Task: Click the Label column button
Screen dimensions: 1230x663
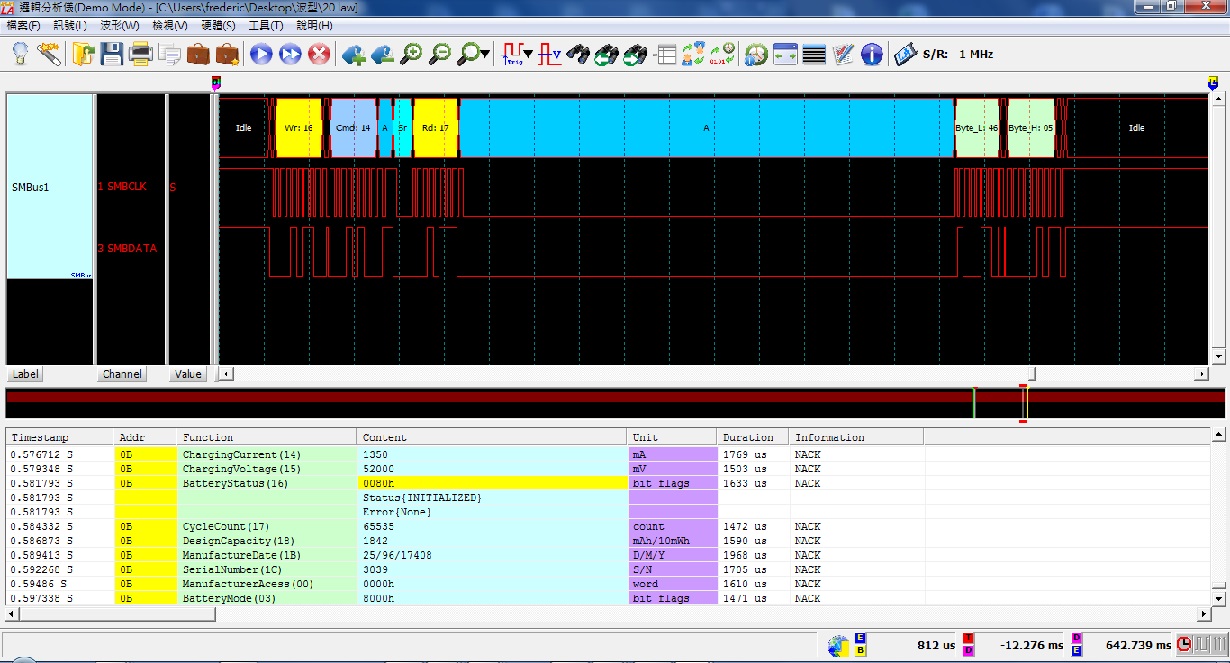Action: 25,374
